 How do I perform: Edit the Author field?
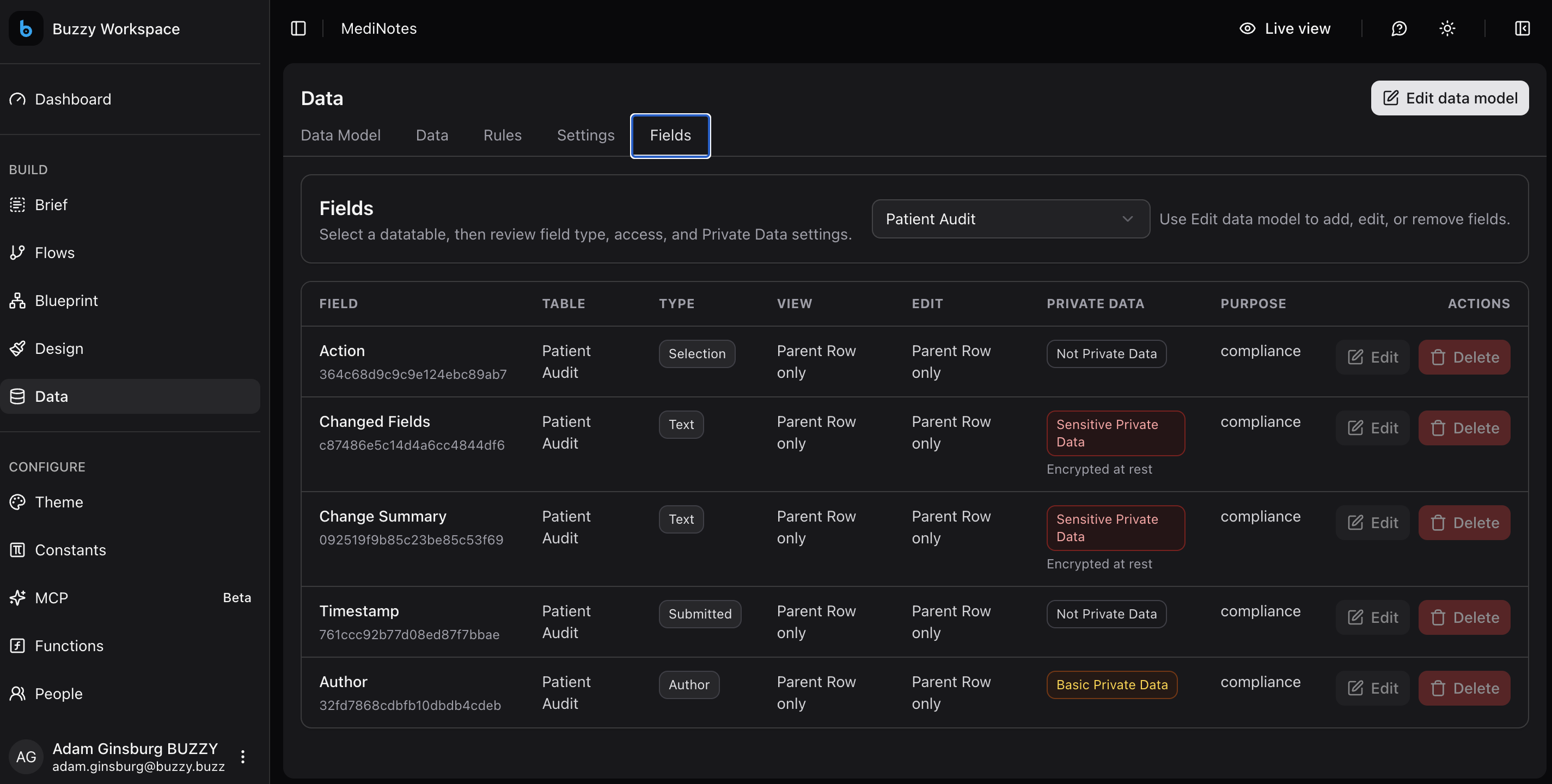coord(1372,688)
